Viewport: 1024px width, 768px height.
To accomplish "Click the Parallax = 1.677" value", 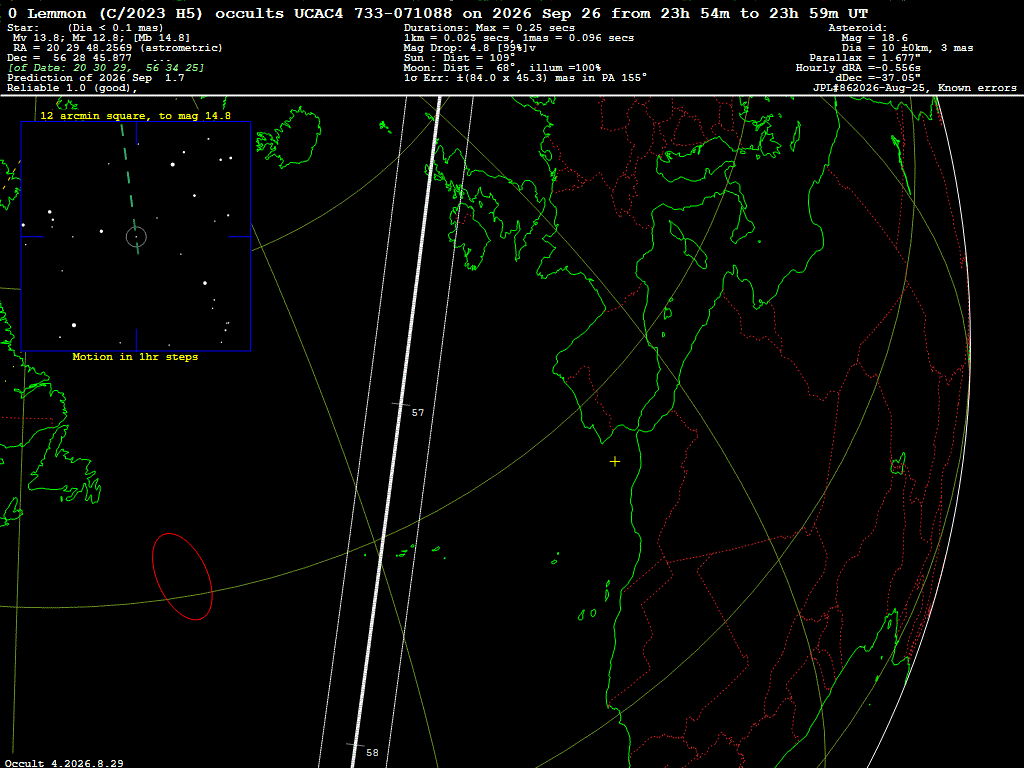I will point(865,57).
